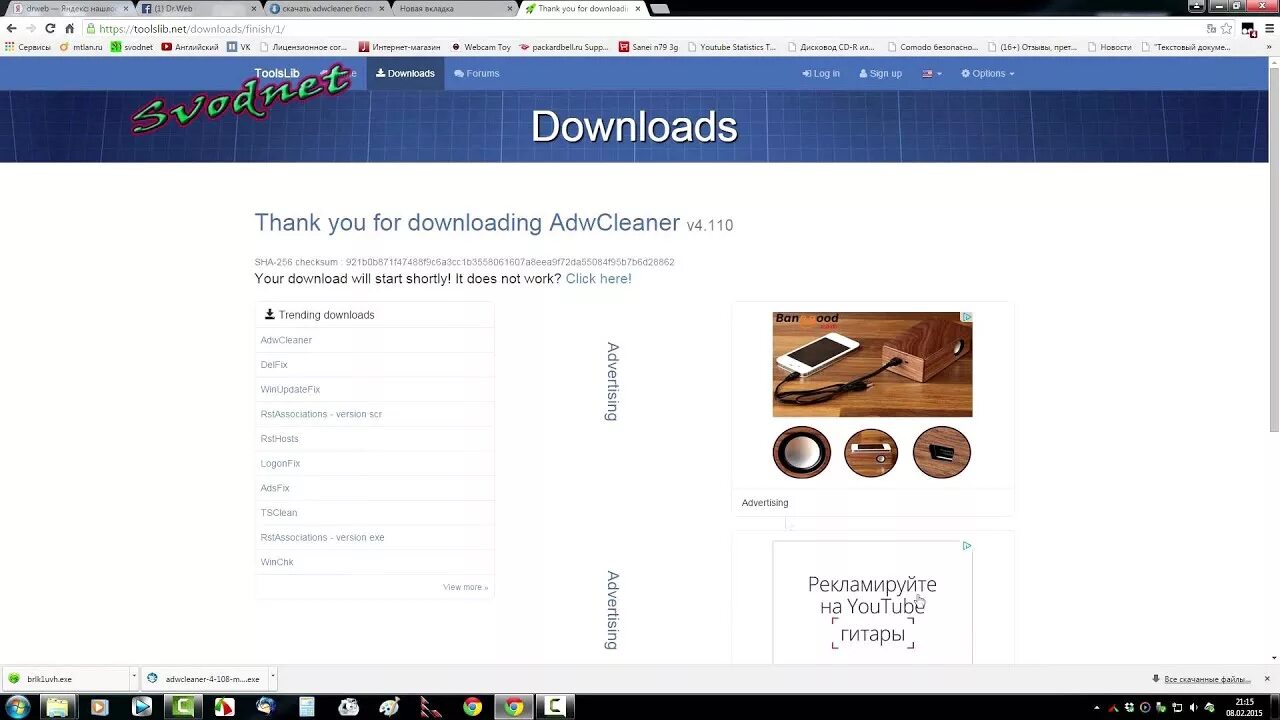The height and width of the screenshot is (720, 1280).
Task: Click the Log in link
Action: [x=821, y=73]
